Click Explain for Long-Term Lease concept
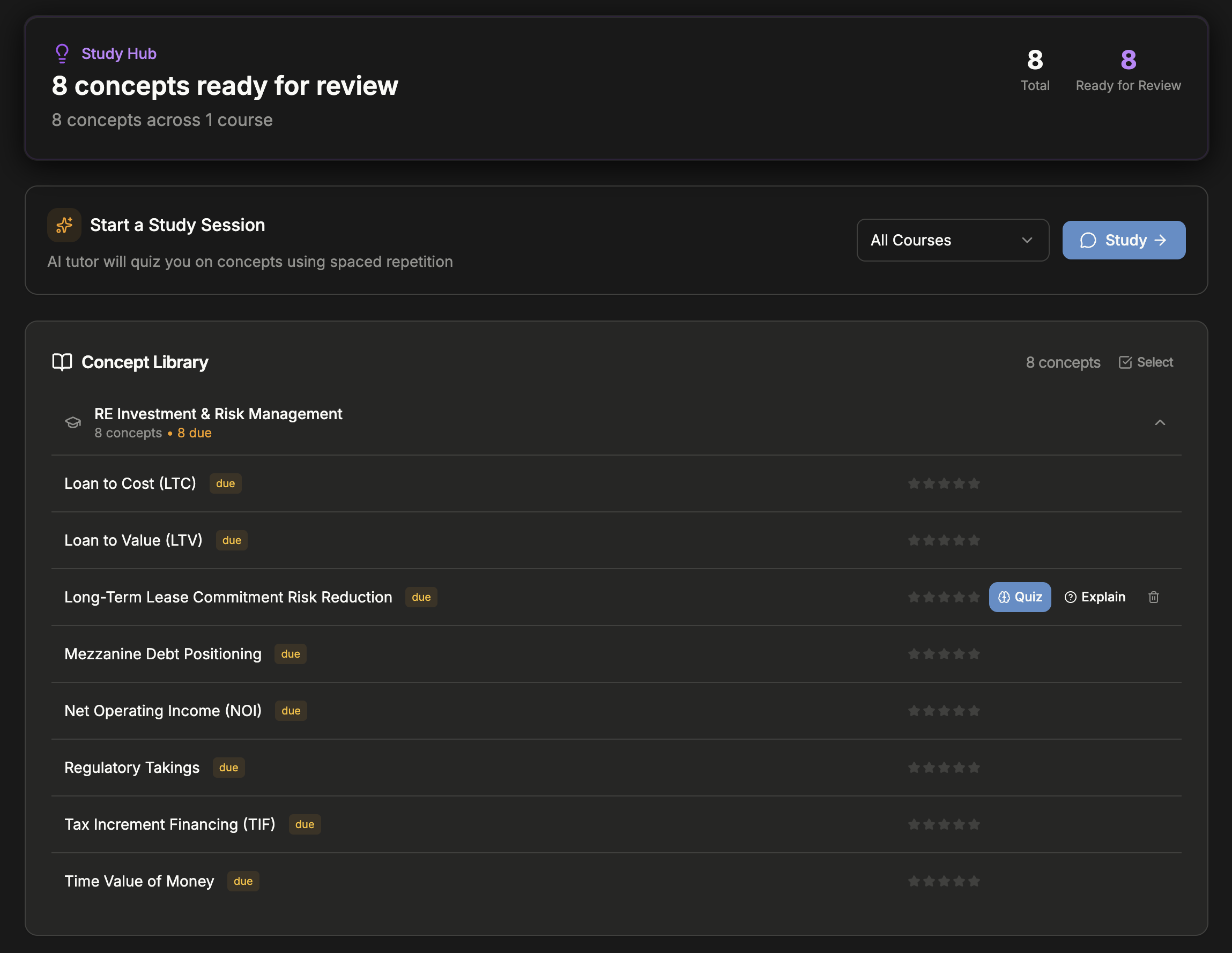This screenshot has width=1232, height=953. [1094, 597]
